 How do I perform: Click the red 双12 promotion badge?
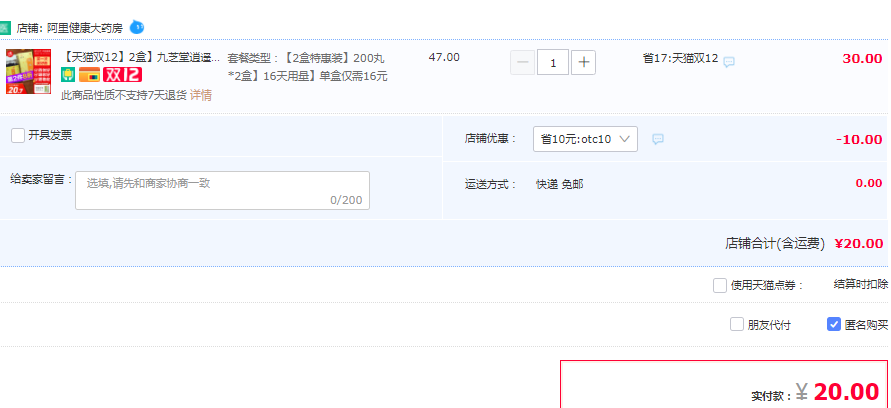(122, 74)
